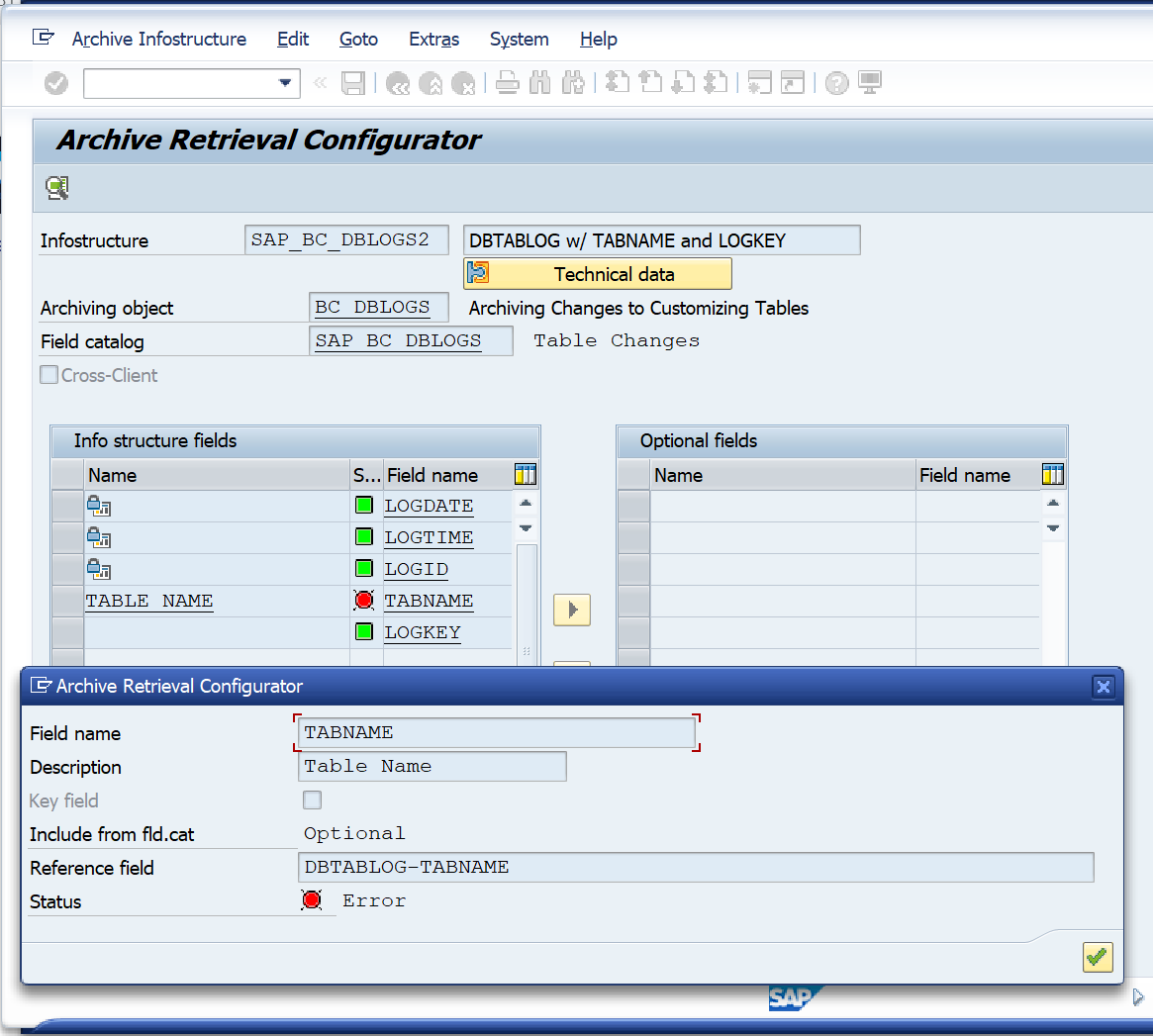Click the key icon in LOGTIME row
Image resolution: width=1153 pixels, height=1036 pixels.
[99, 537]
